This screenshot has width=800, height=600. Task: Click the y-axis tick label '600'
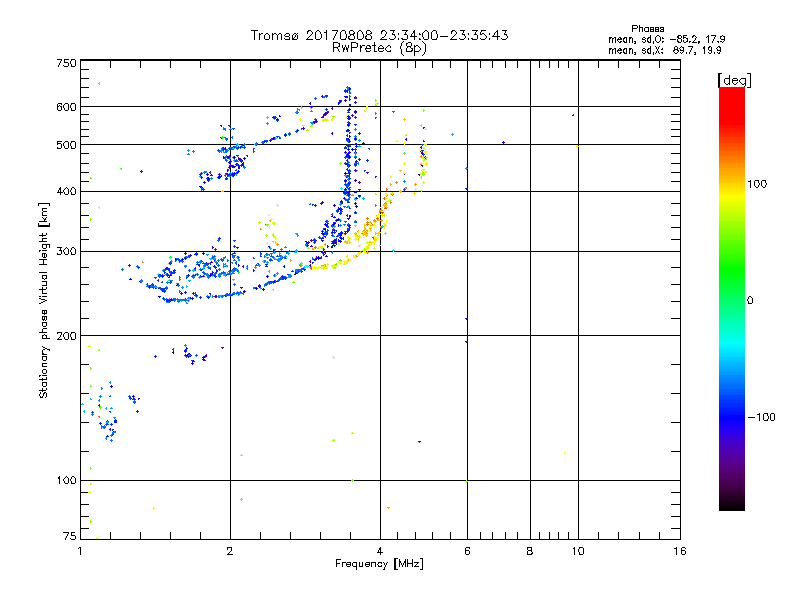[x=66, y=107]
